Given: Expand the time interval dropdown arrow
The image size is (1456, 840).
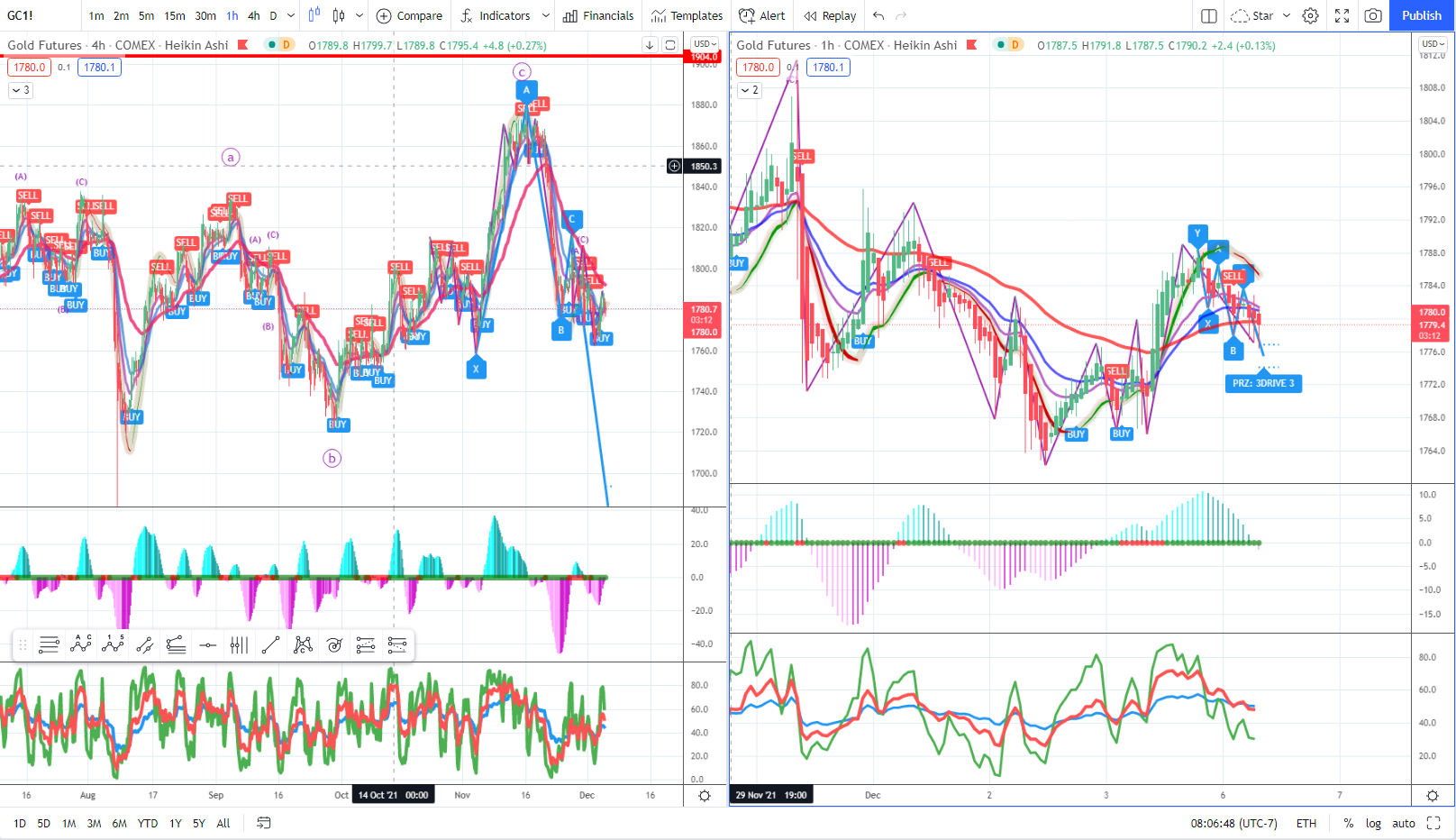Looking at the screenshot, I should pos(291,15).
